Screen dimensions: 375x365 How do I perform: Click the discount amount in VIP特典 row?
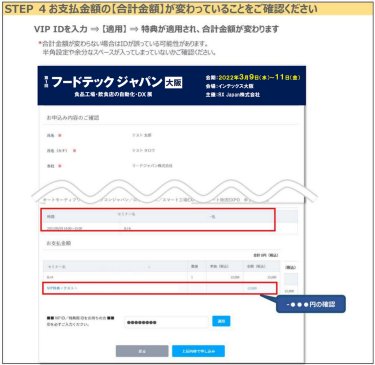[x=252, y=288]
